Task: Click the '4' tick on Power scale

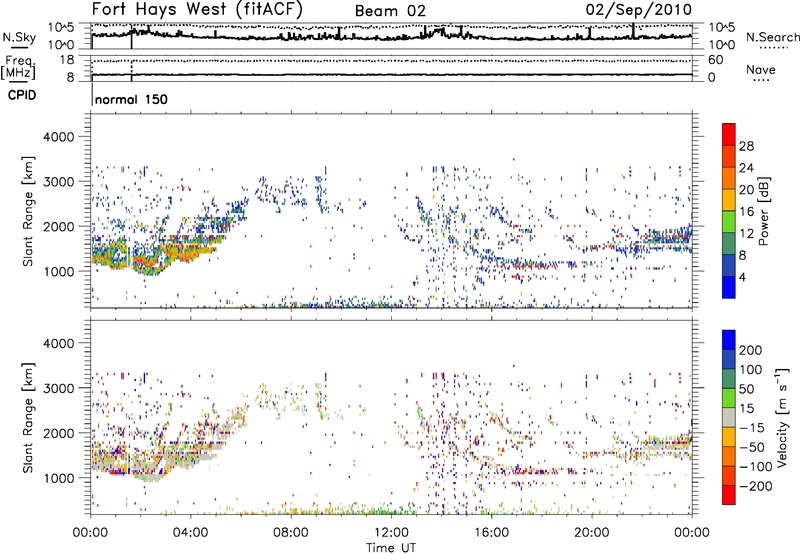Action: point(742,277)
